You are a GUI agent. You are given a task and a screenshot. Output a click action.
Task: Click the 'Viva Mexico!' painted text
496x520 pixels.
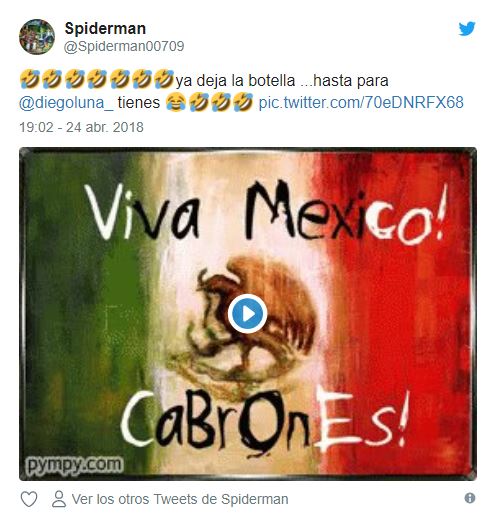[x=265, y=212]
